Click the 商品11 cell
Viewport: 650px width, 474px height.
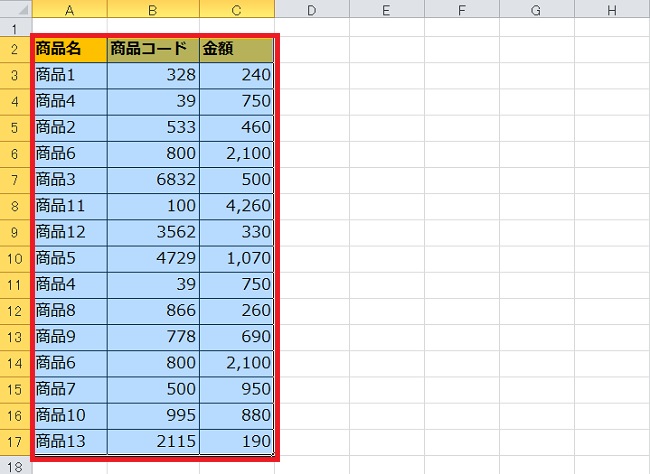[70, 205]
